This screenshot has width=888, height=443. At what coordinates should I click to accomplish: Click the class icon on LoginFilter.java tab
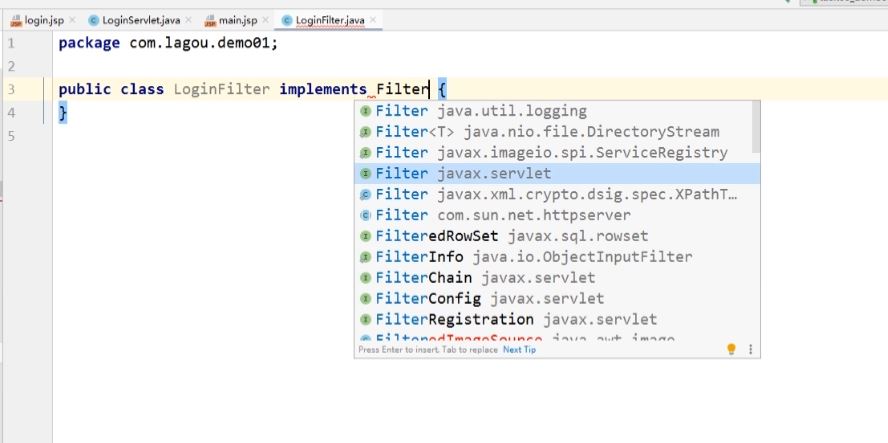click(x=287, y=21)
